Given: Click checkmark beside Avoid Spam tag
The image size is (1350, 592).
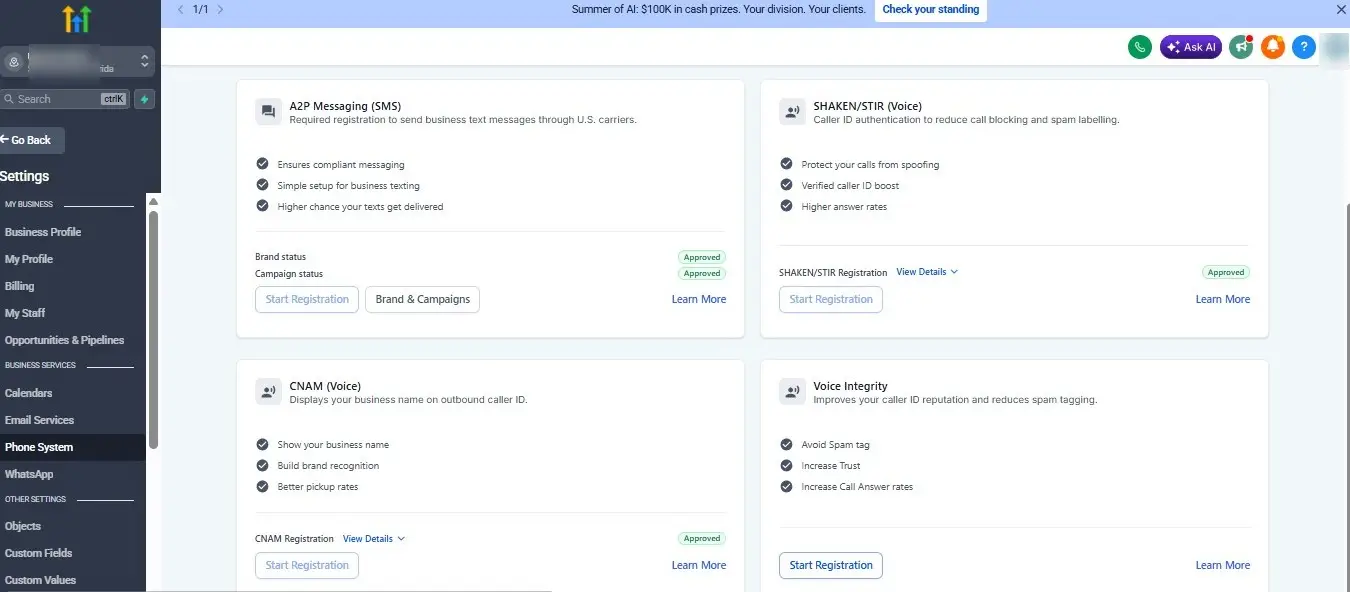Looking at the screenshot, I should [x=786, y=444].
